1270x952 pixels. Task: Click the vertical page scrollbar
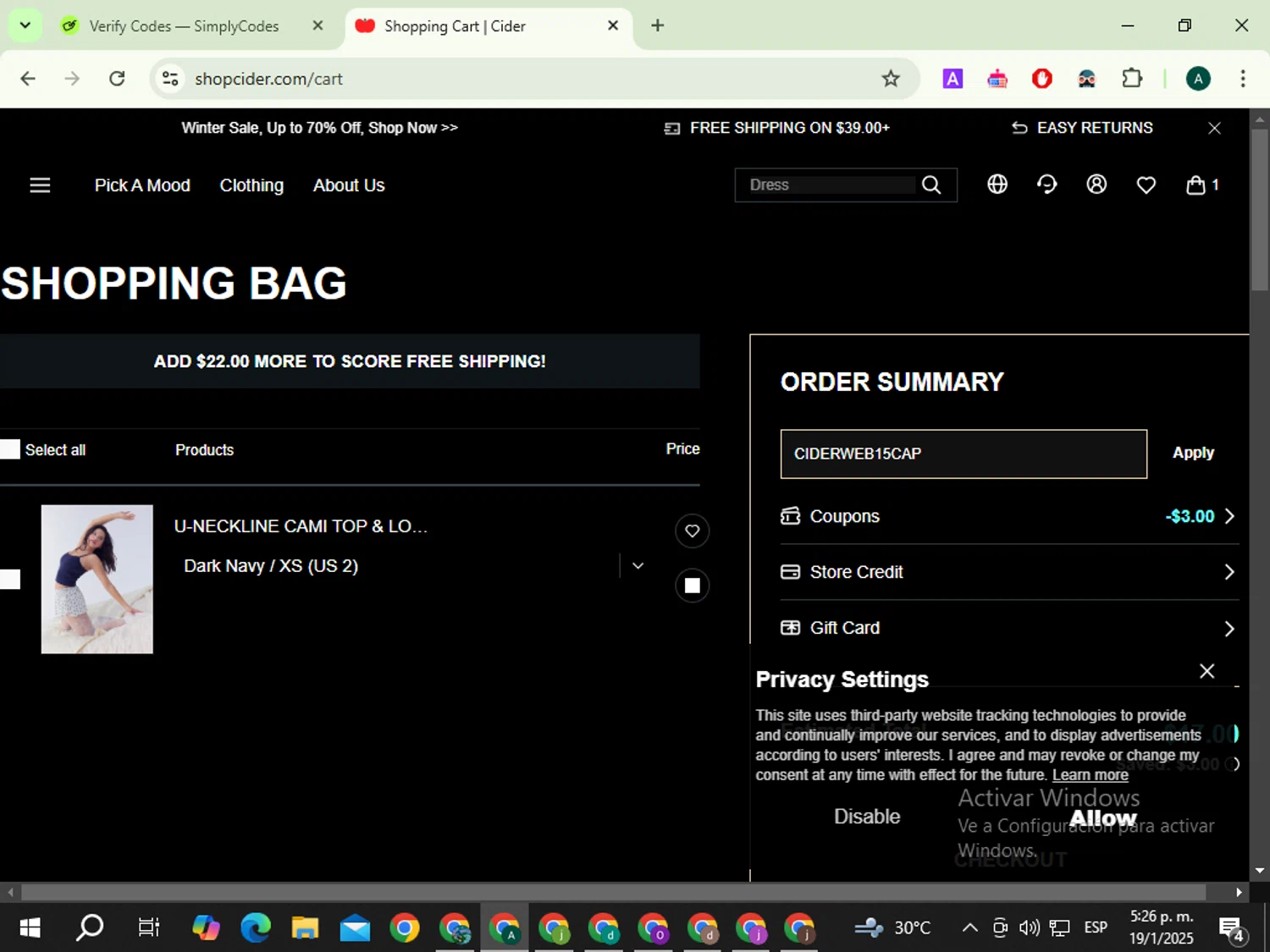click(1260, 211)
